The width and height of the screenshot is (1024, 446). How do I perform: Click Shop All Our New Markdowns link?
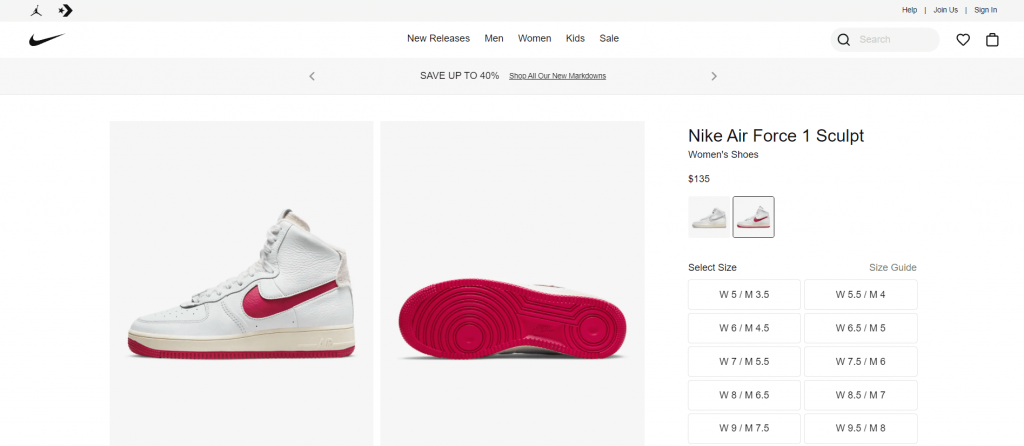(x=557, y=76)
